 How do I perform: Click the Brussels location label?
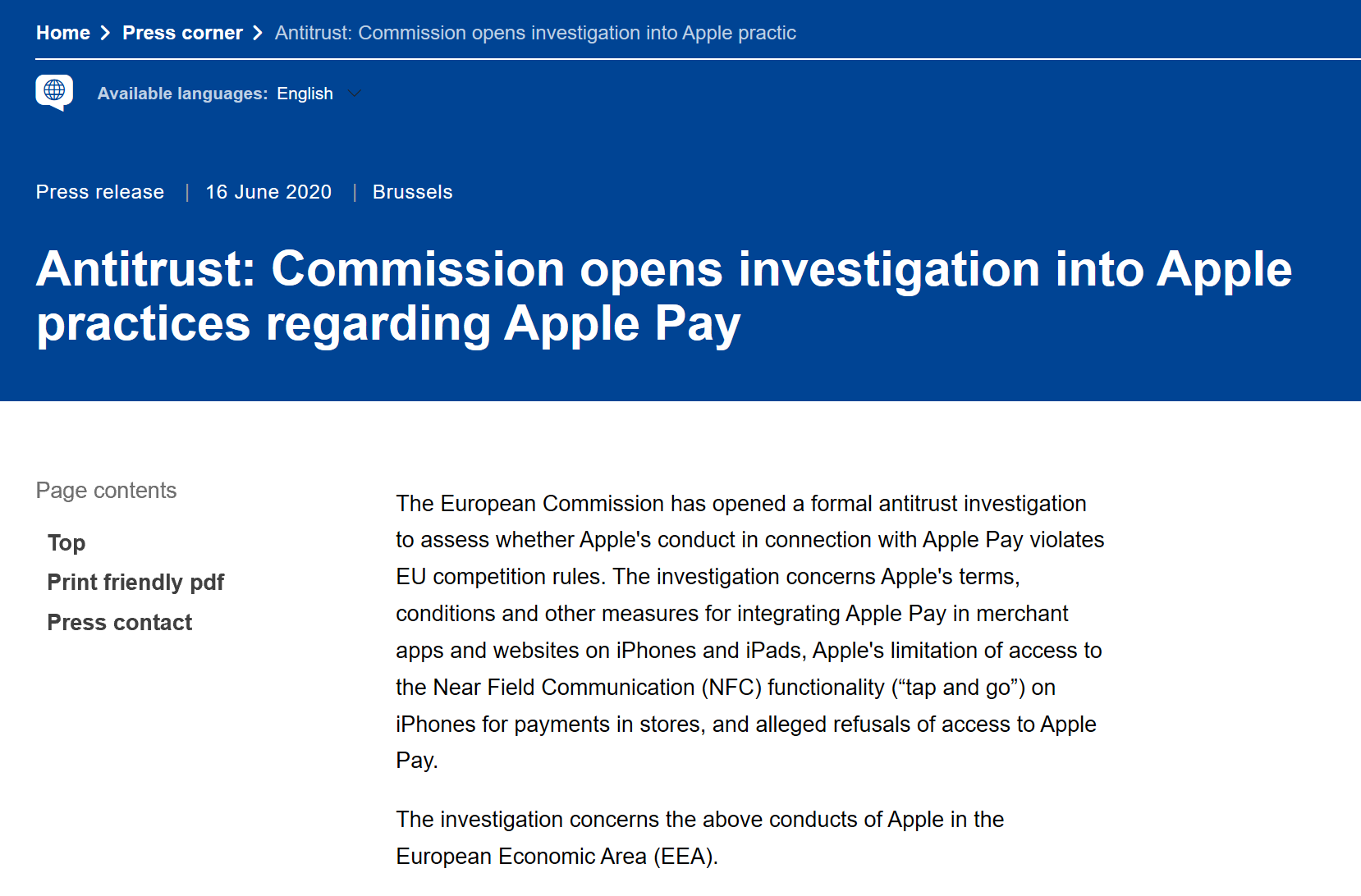pos(413,192)
